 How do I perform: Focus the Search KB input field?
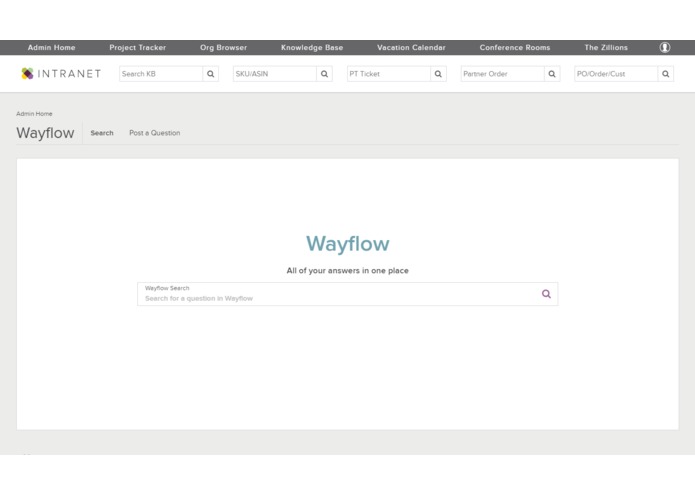(x=161, y=74)
